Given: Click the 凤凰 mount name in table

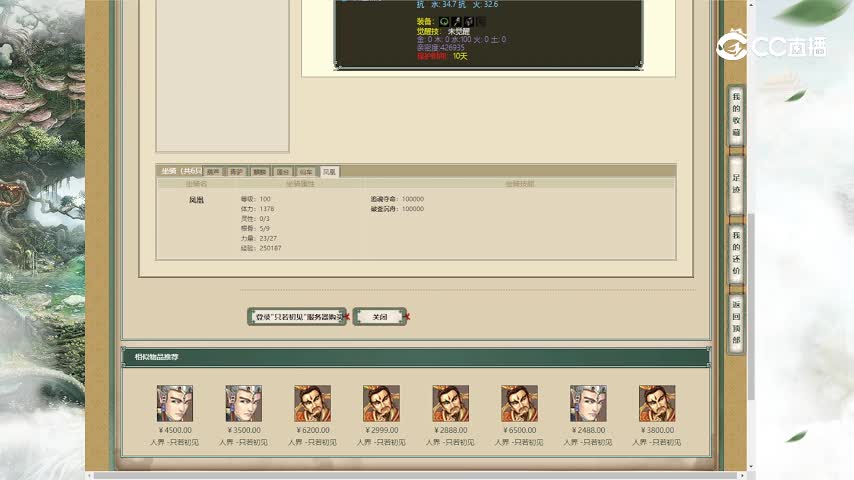Looking at the screenshot, I should pyautogui.click(x=197, y=200).
